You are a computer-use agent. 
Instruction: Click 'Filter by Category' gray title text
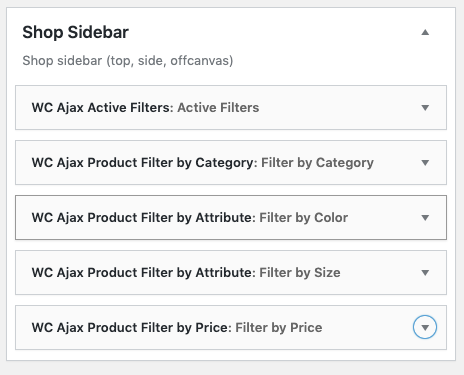click(317, 163)
